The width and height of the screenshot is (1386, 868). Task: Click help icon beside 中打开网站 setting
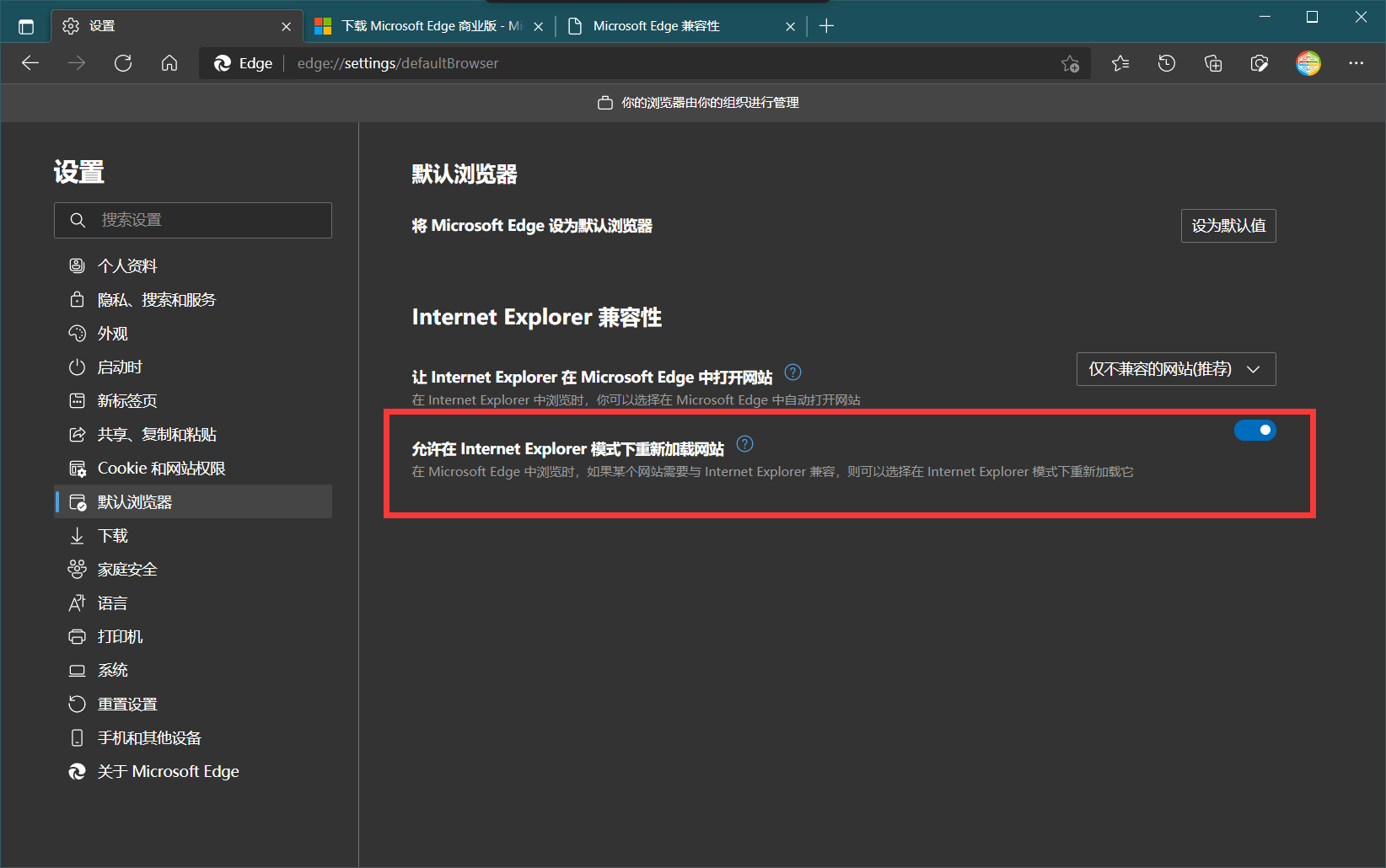coord(792,372)
